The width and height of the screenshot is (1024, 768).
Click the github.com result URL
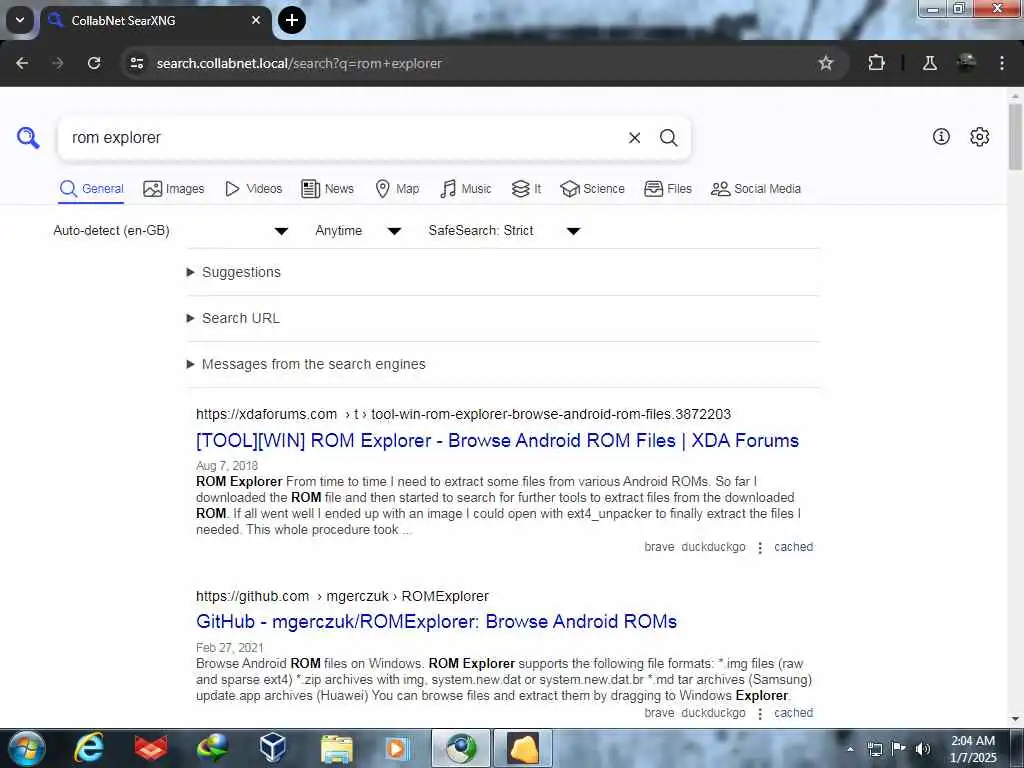[x=342, y=596]
